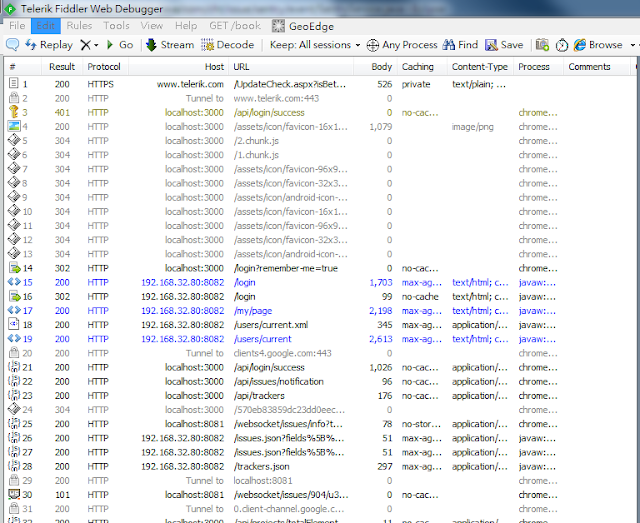Open the File menu
This screenshot has width=640, height=523.
17,26
